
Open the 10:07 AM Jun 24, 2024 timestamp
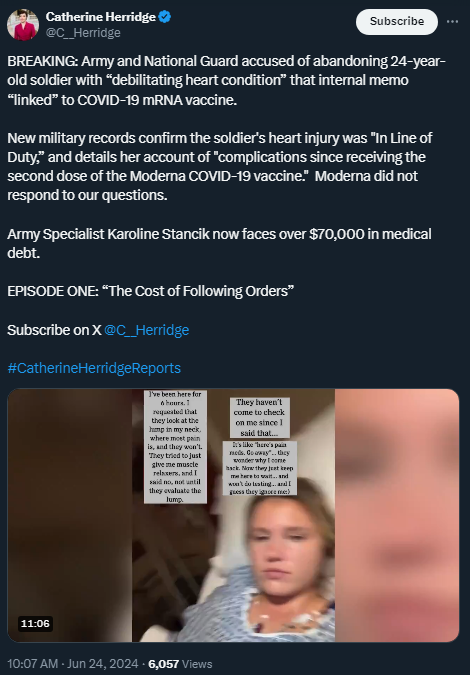tap(73, 663)
